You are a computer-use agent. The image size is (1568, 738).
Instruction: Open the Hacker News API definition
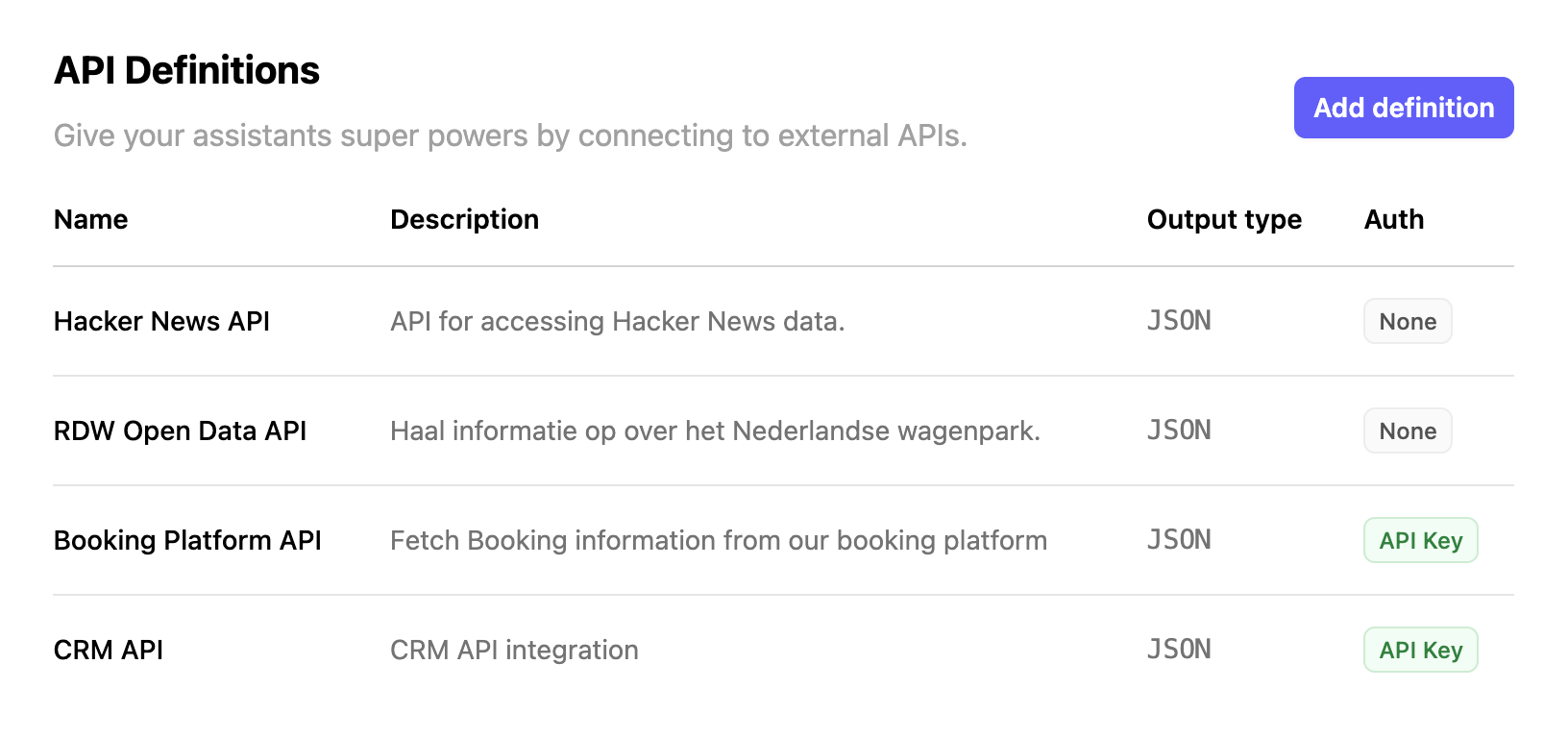[161, 321]
